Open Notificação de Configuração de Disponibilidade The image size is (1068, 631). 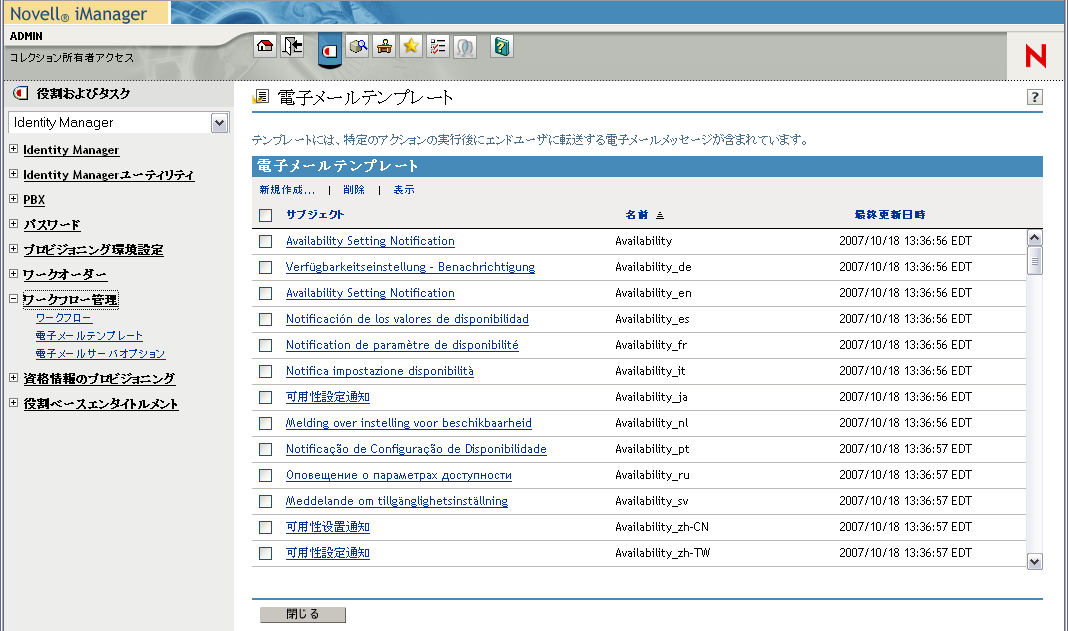(416, 449)
